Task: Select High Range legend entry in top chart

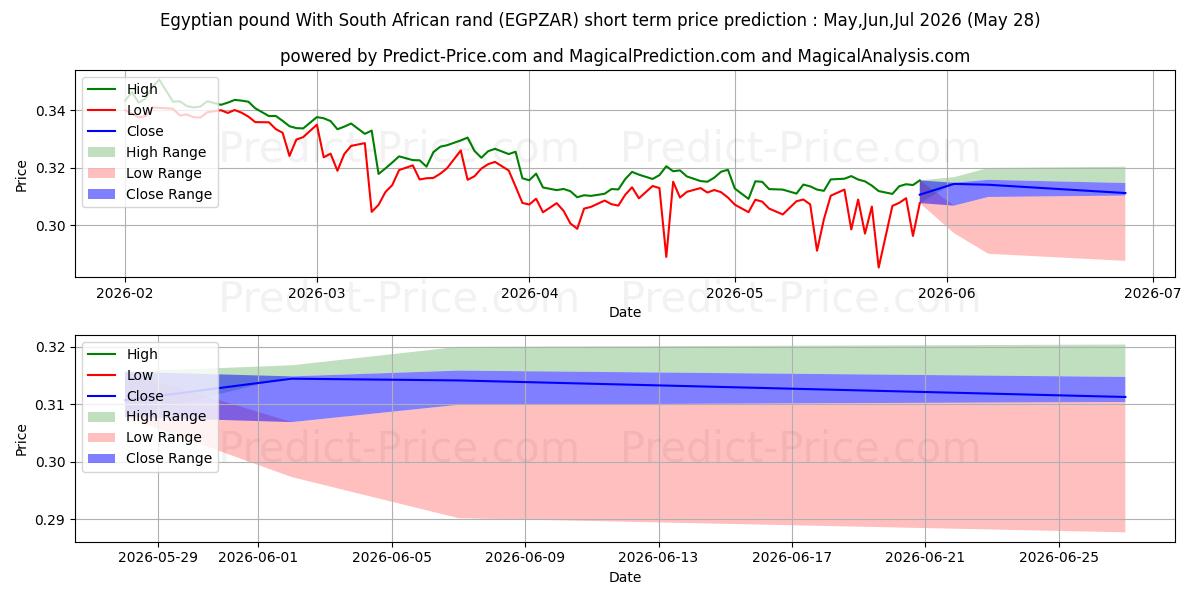Action: (147, 152)
